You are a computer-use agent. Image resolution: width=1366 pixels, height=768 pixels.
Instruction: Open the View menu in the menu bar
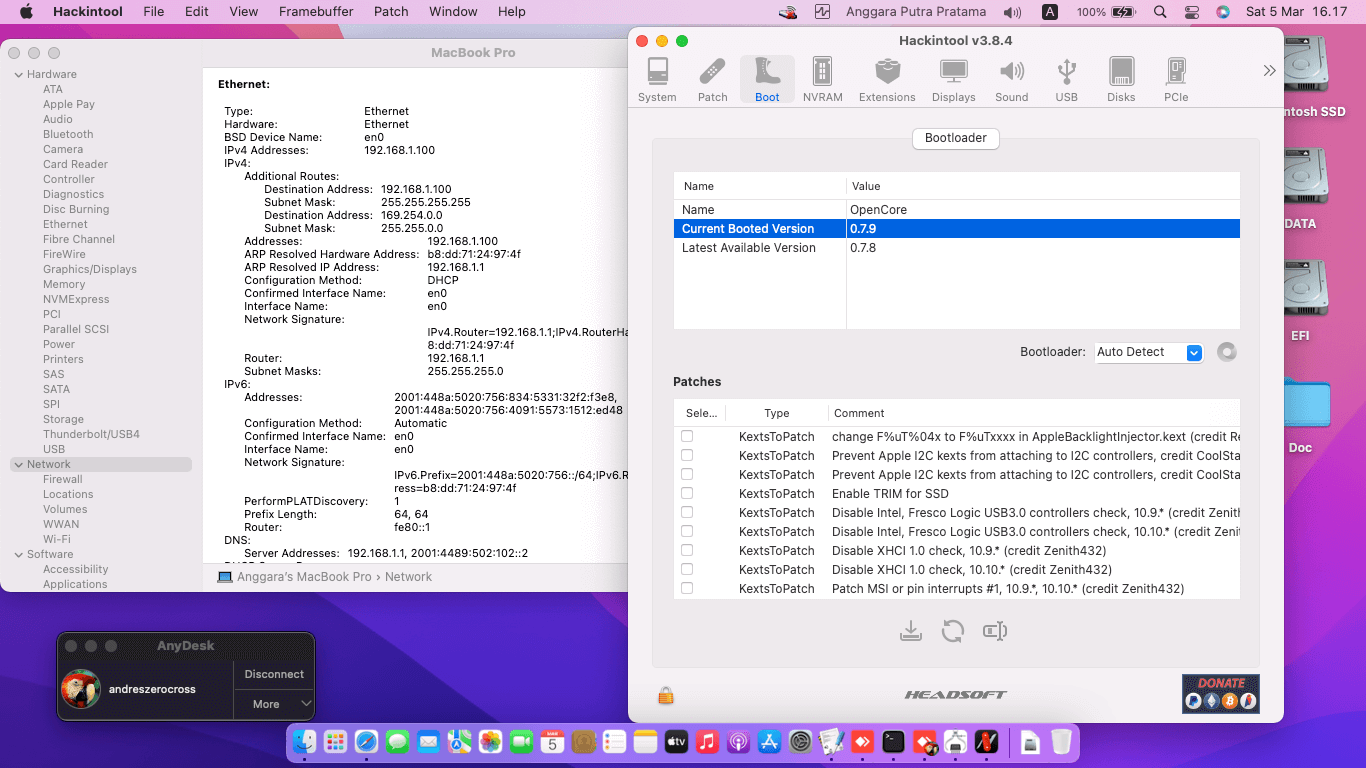(243, 12)
